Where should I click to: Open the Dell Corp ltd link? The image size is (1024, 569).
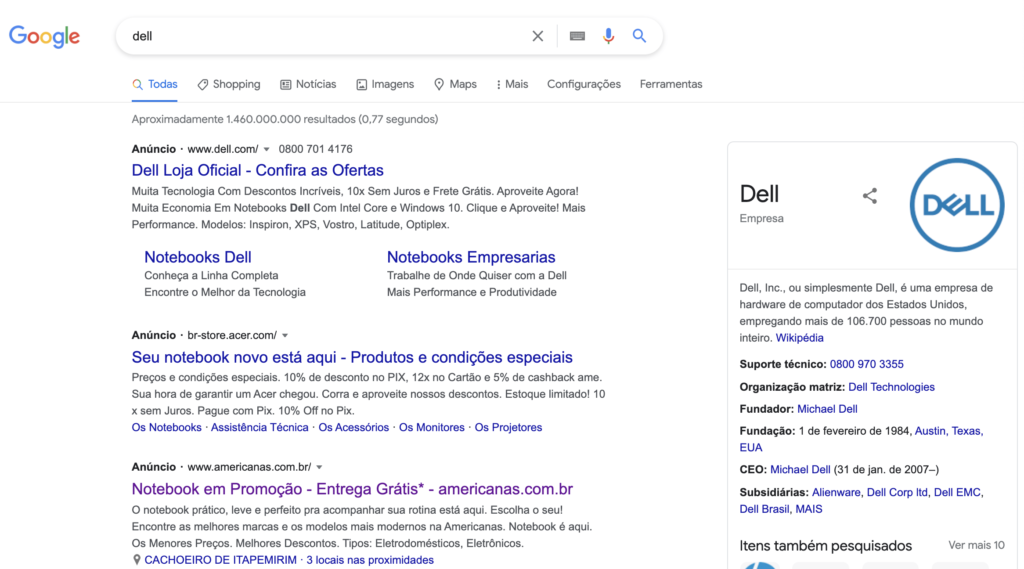pyautogui.click(x=897, y=493)
